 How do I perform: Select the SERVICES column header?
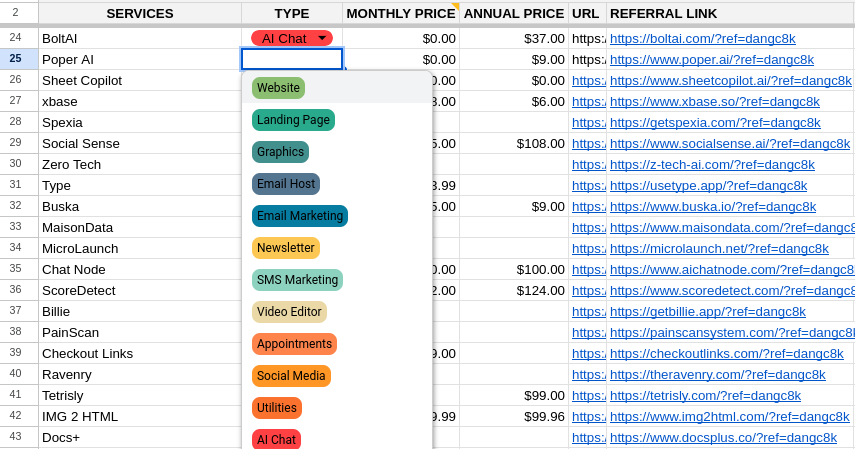140,14
